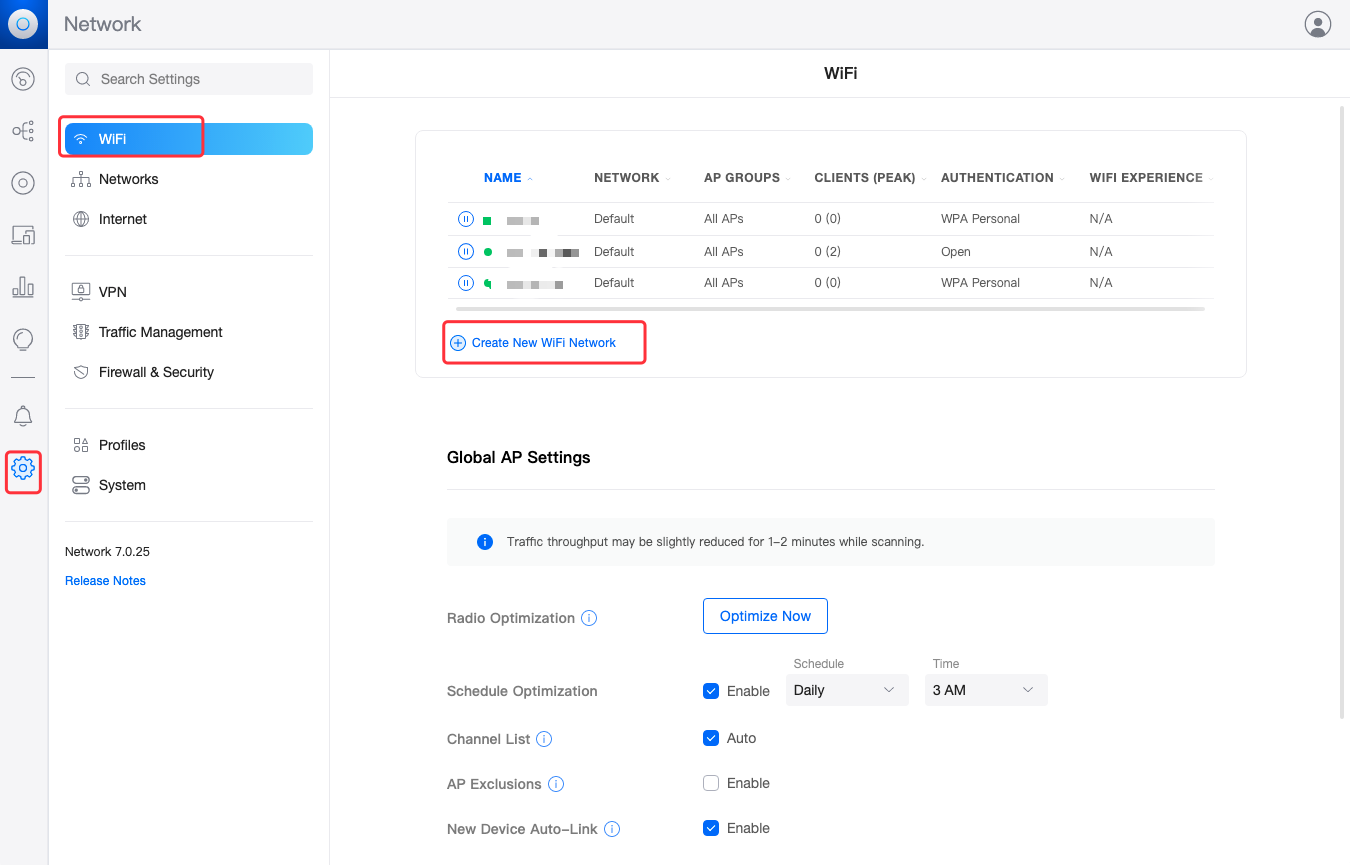The height and width of the screenshot is (865, 1350).
Task: Click Create New WiFi Network link
Action: click(x=543, y=343)
